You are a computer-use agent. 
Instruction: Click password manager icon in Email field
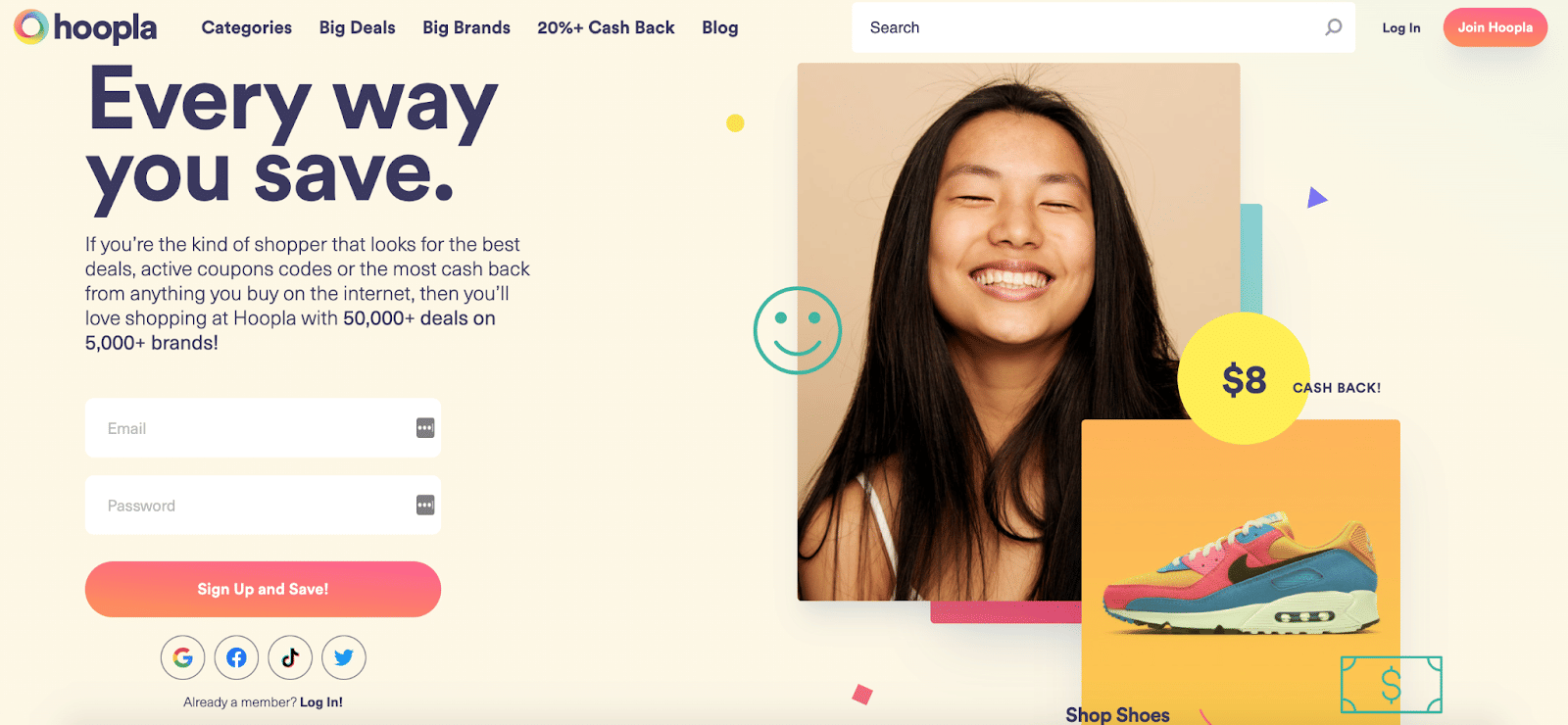click(x=425, y=428)
